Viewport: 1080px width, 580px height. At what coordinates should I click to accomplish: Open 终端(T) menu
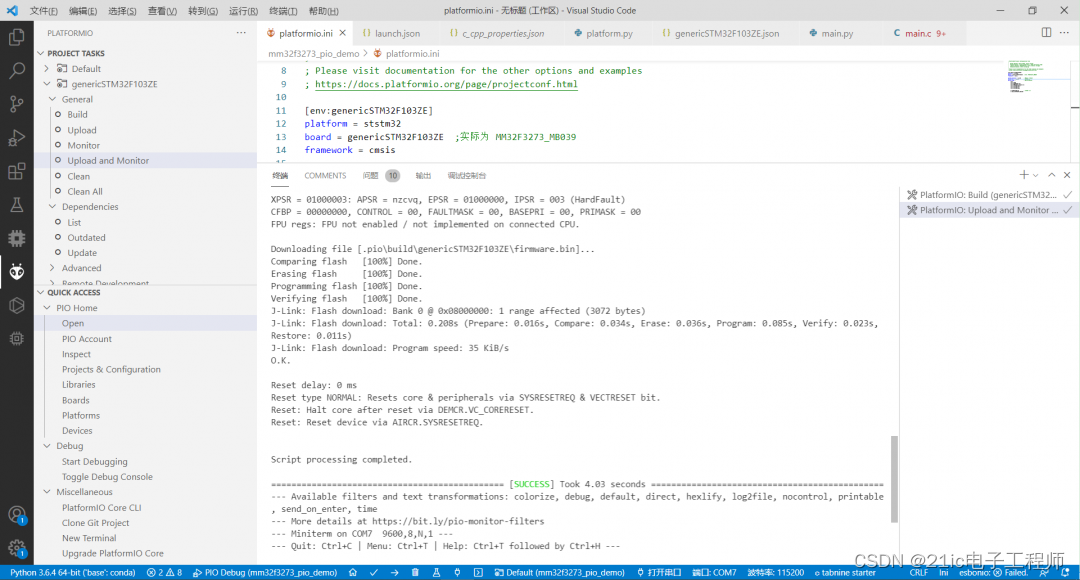[x=283, y=11]
